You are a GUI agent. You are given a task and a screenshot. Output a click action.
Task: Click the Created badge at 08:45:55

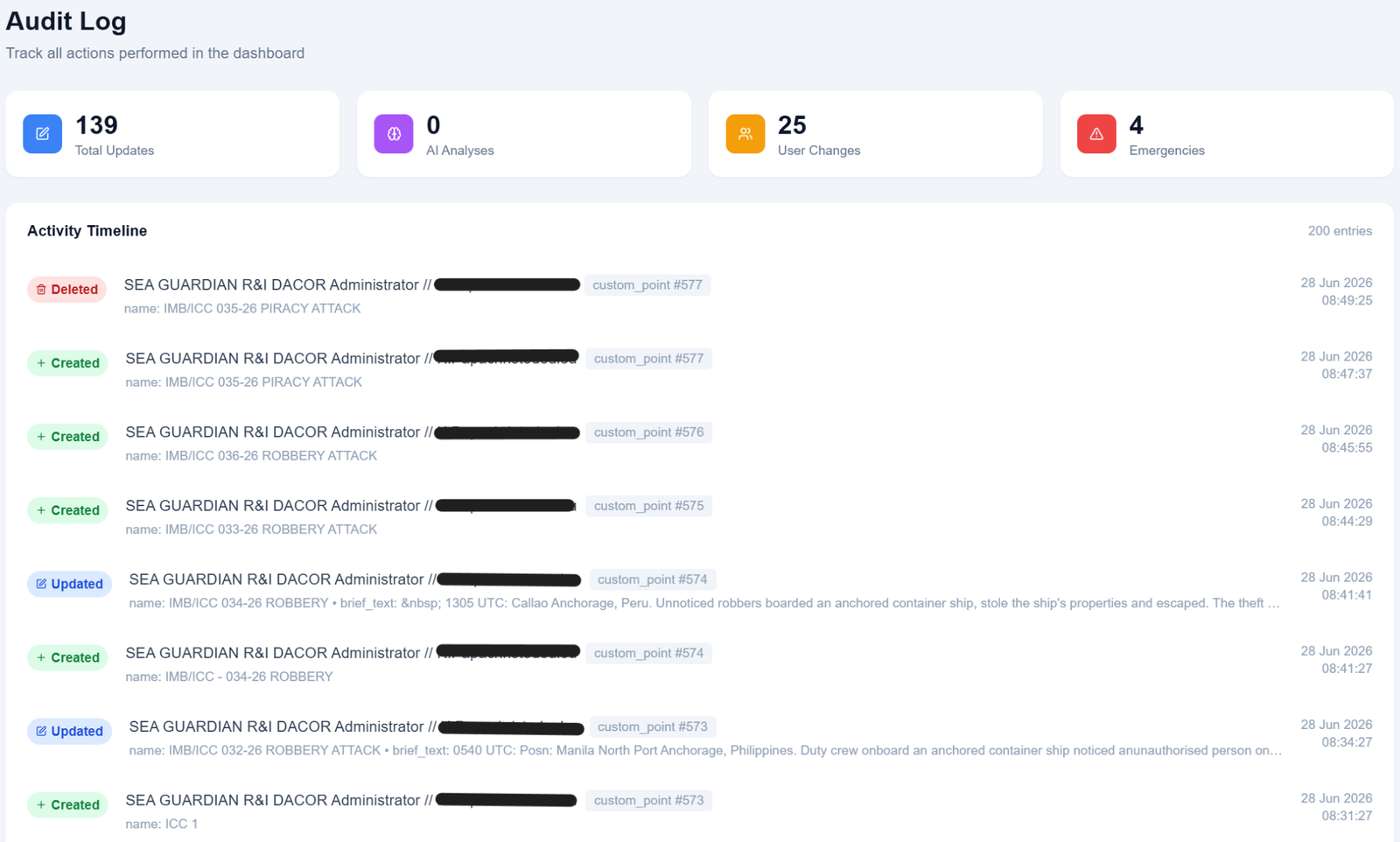67,437
